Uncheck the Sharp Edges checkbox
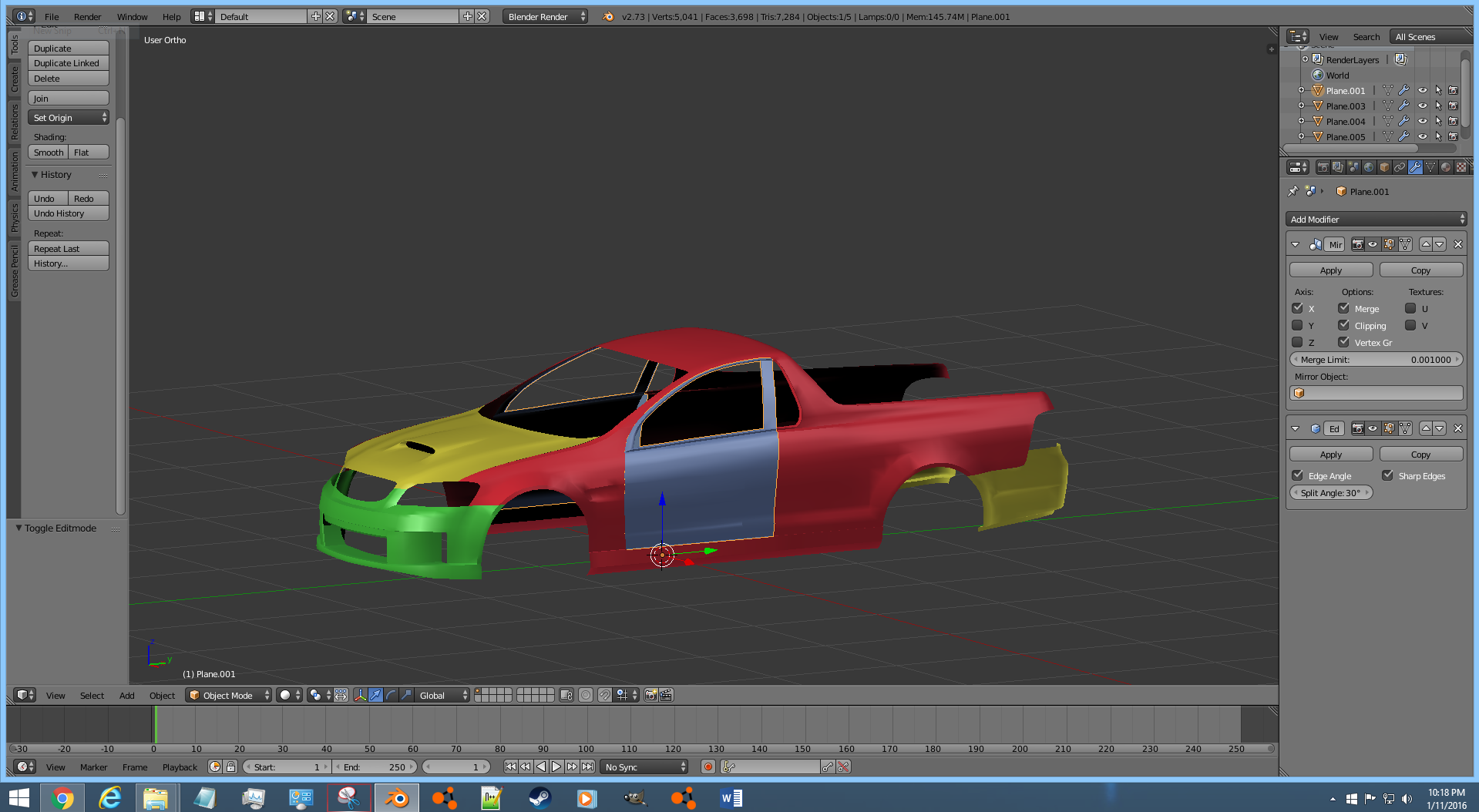 point(1387,475)
